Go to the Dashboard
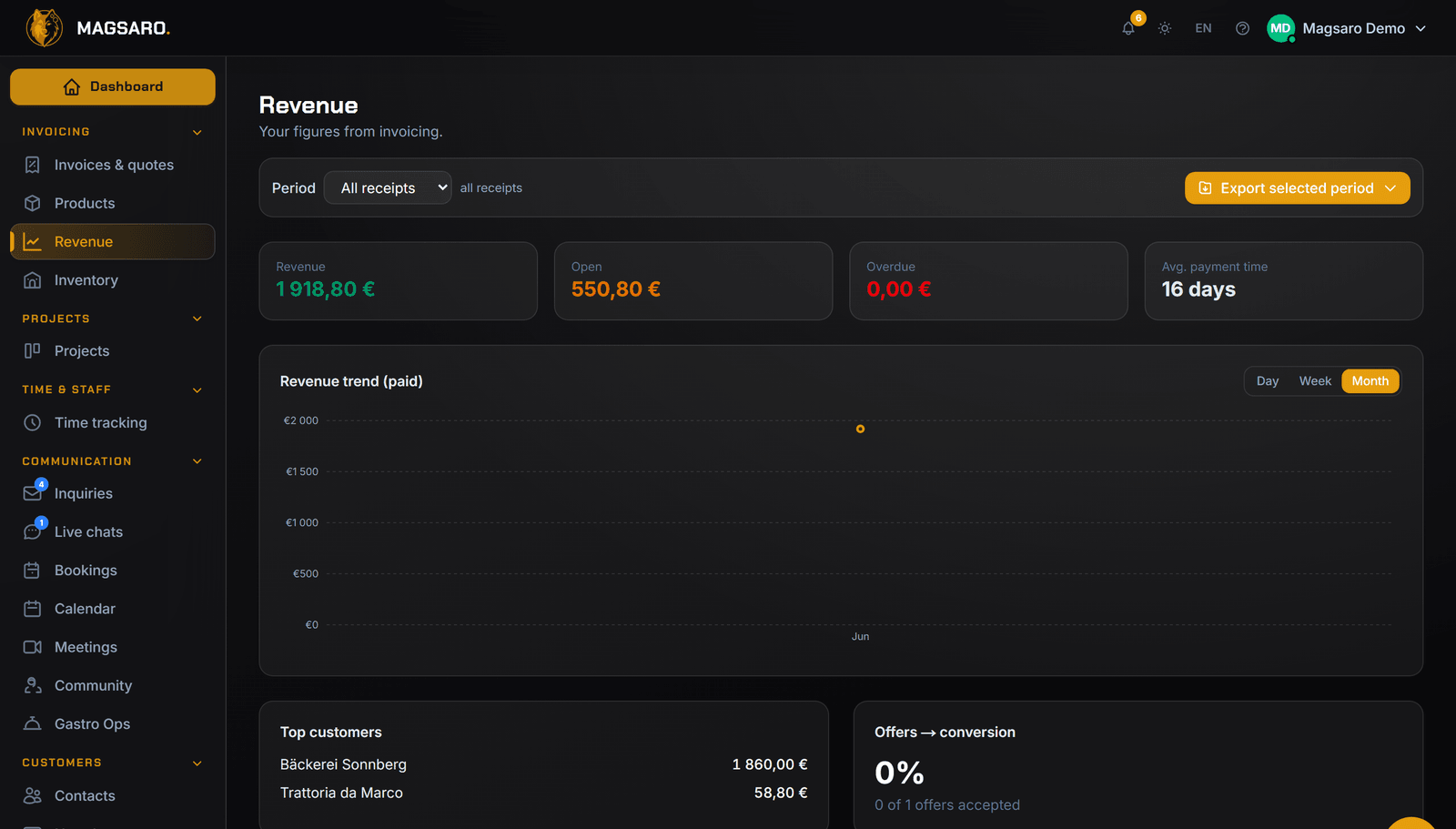The height and width of the screenshot is (829, 1456). [x=113, y=86]
